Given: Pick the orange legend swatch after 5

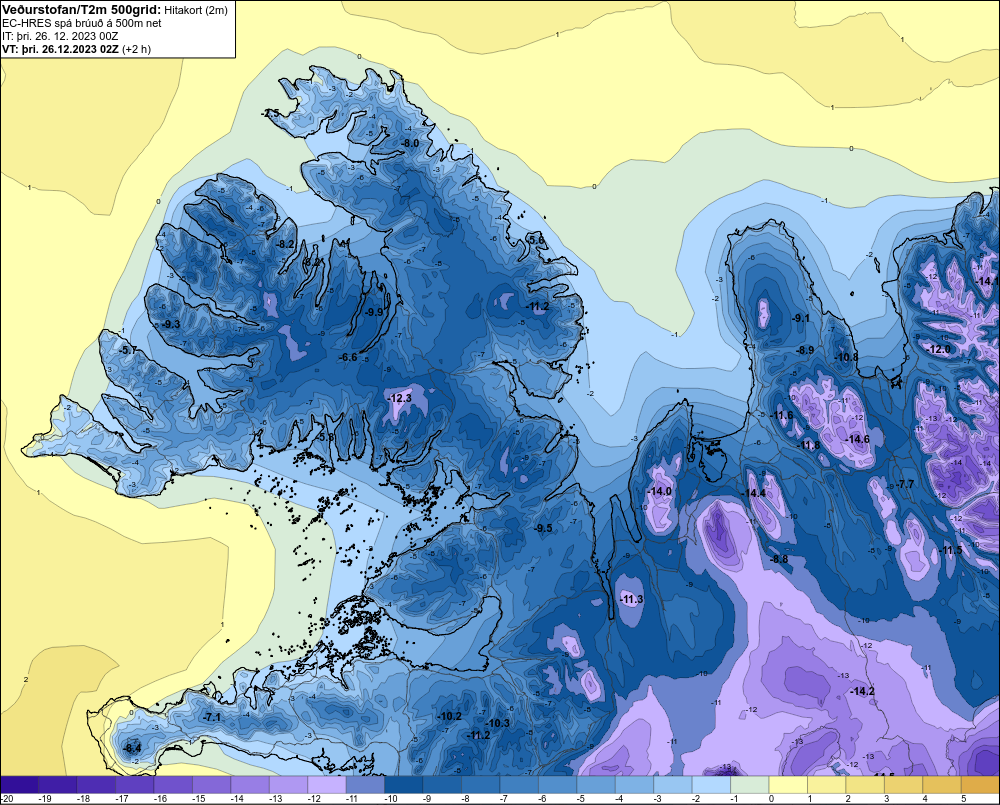Looking at the screenshot, I should point(980,784).
